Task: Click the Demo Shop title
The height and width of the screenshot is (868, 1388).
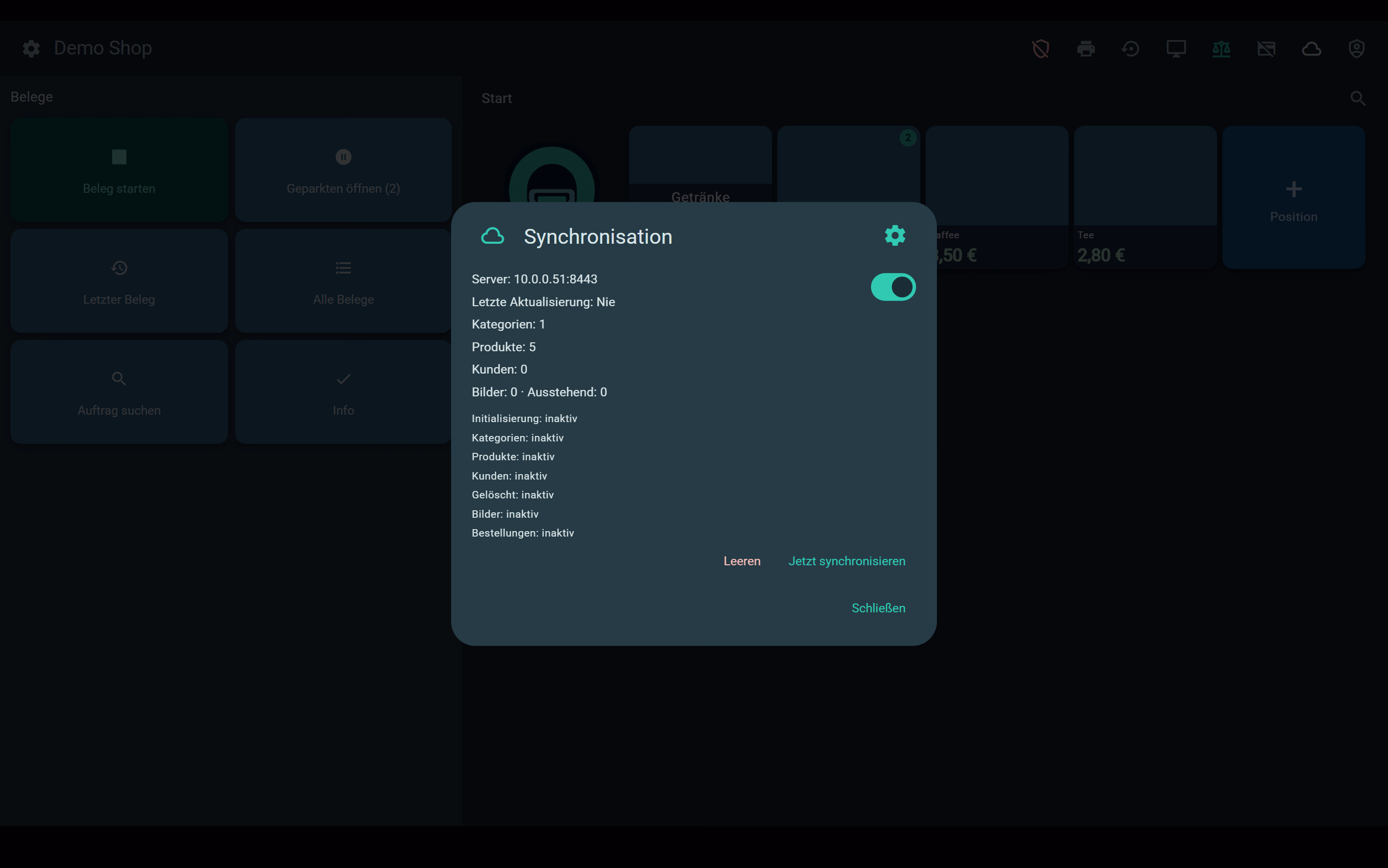Action: tap(103, 48)
